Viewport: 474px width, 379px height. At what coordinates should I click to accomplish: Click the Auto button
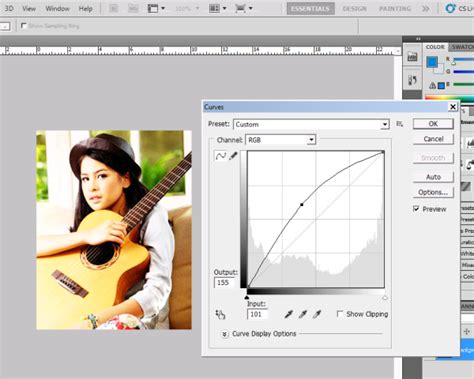point(433,177)
